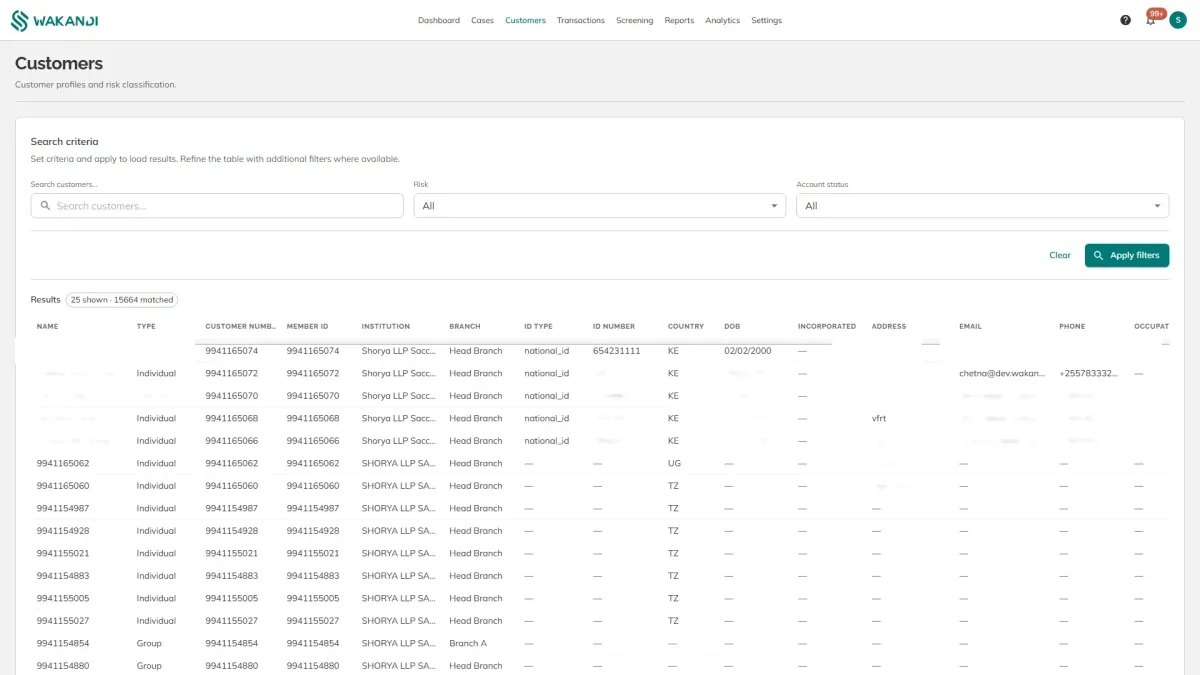Sort by the TYPE column header
This screenshot has height=675, width=1200.
coord(146,326)
